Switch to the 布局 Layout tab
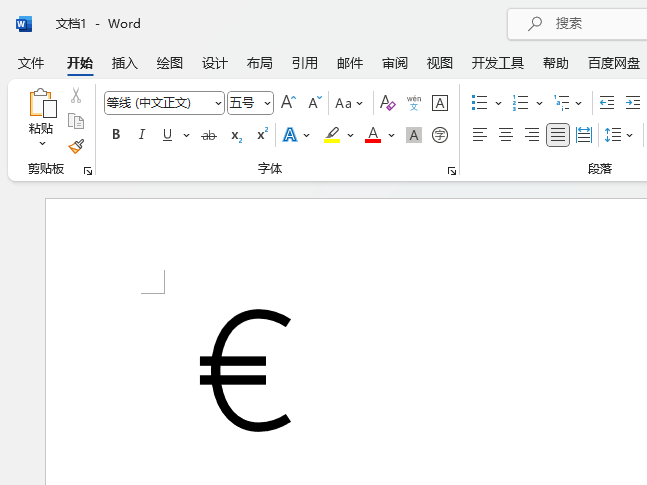The width and height of the screenshot is (647, 485). pos(260,63)
